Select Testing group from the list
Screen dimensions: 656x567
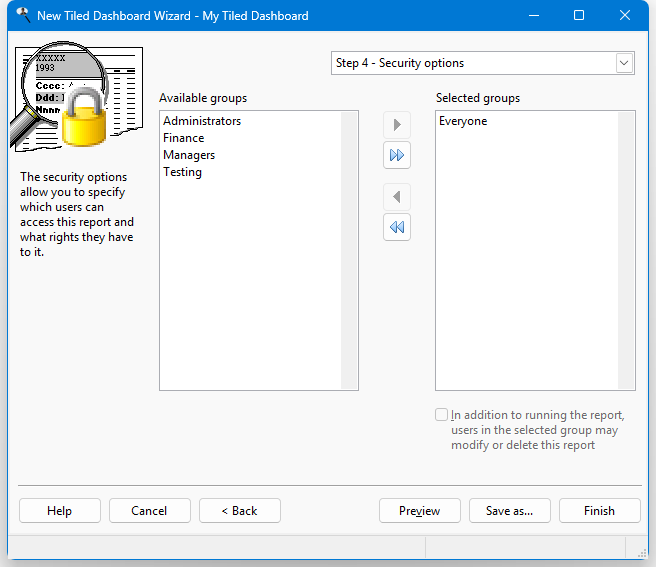tap(183, 172)
